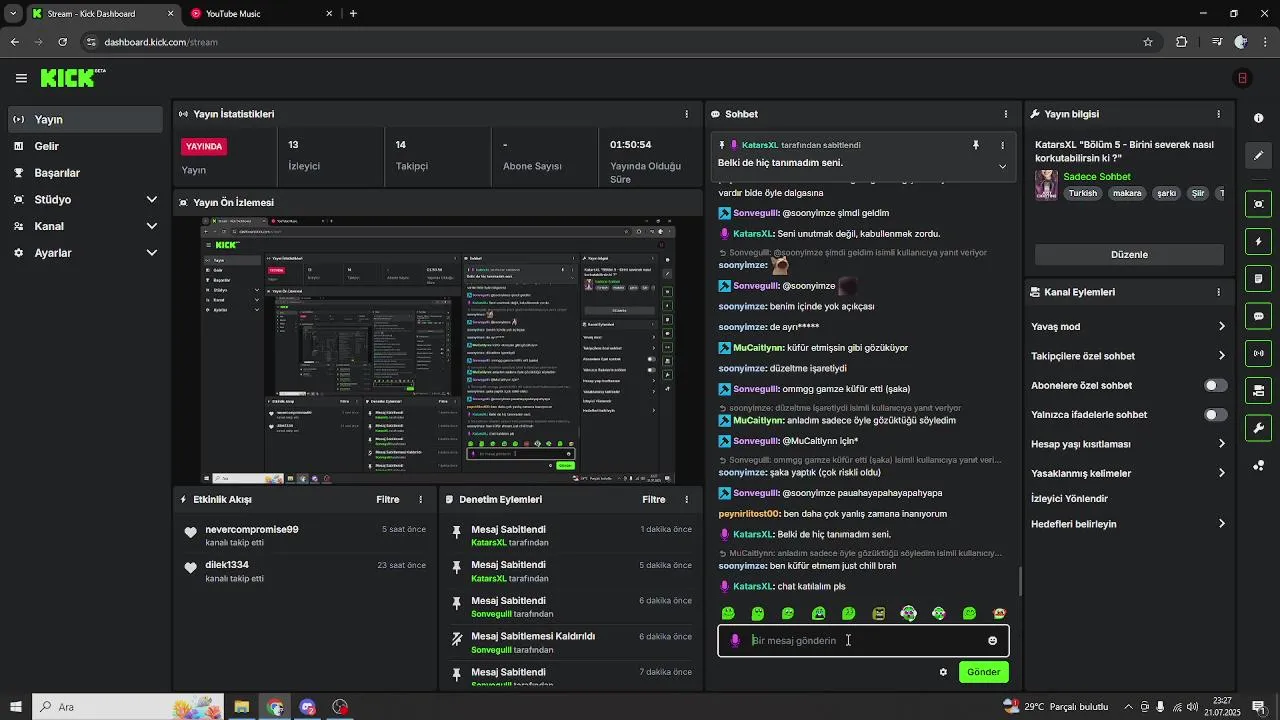Open a new browser tab

353,13
